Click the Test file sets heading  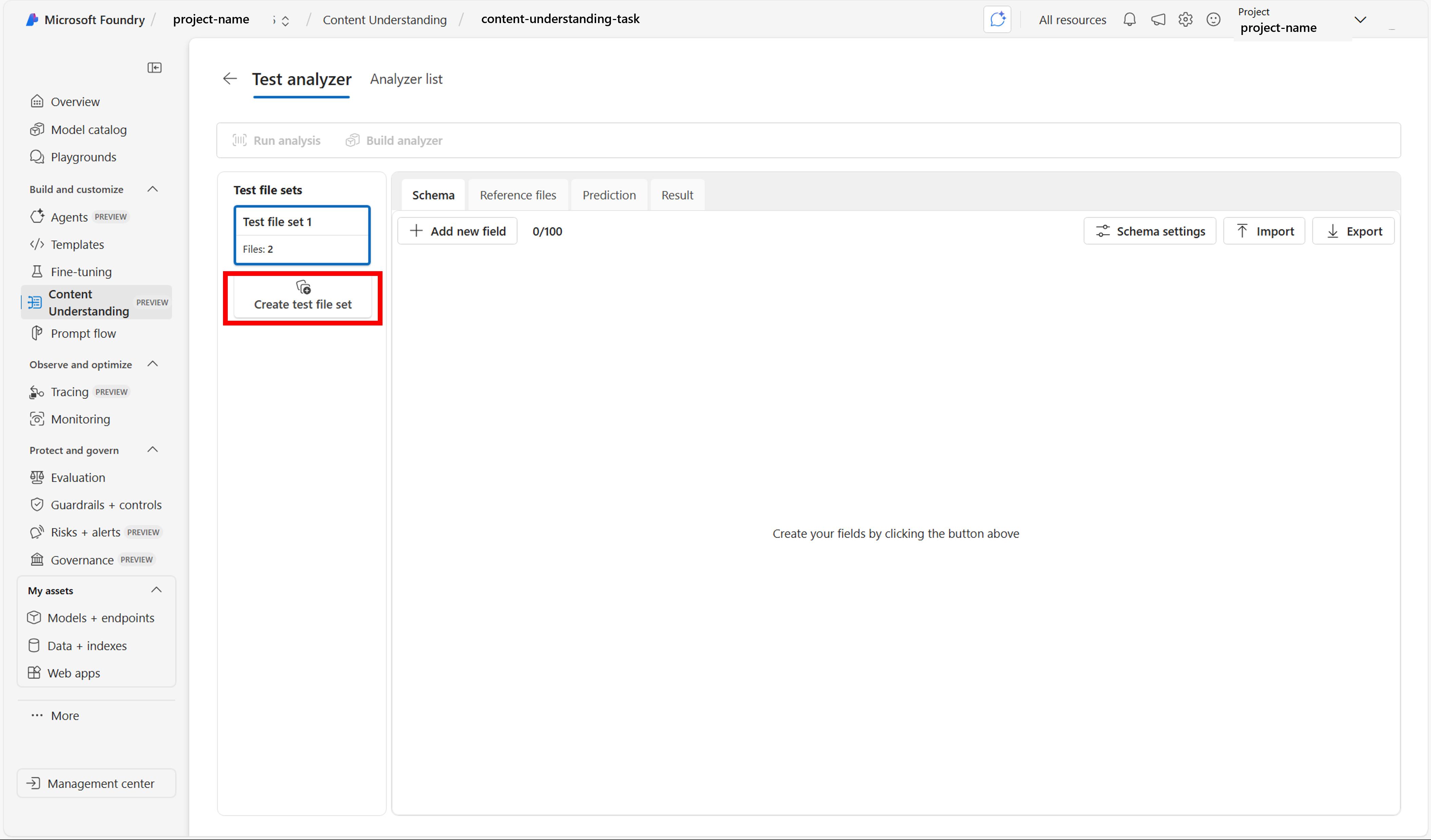[267, 190]
